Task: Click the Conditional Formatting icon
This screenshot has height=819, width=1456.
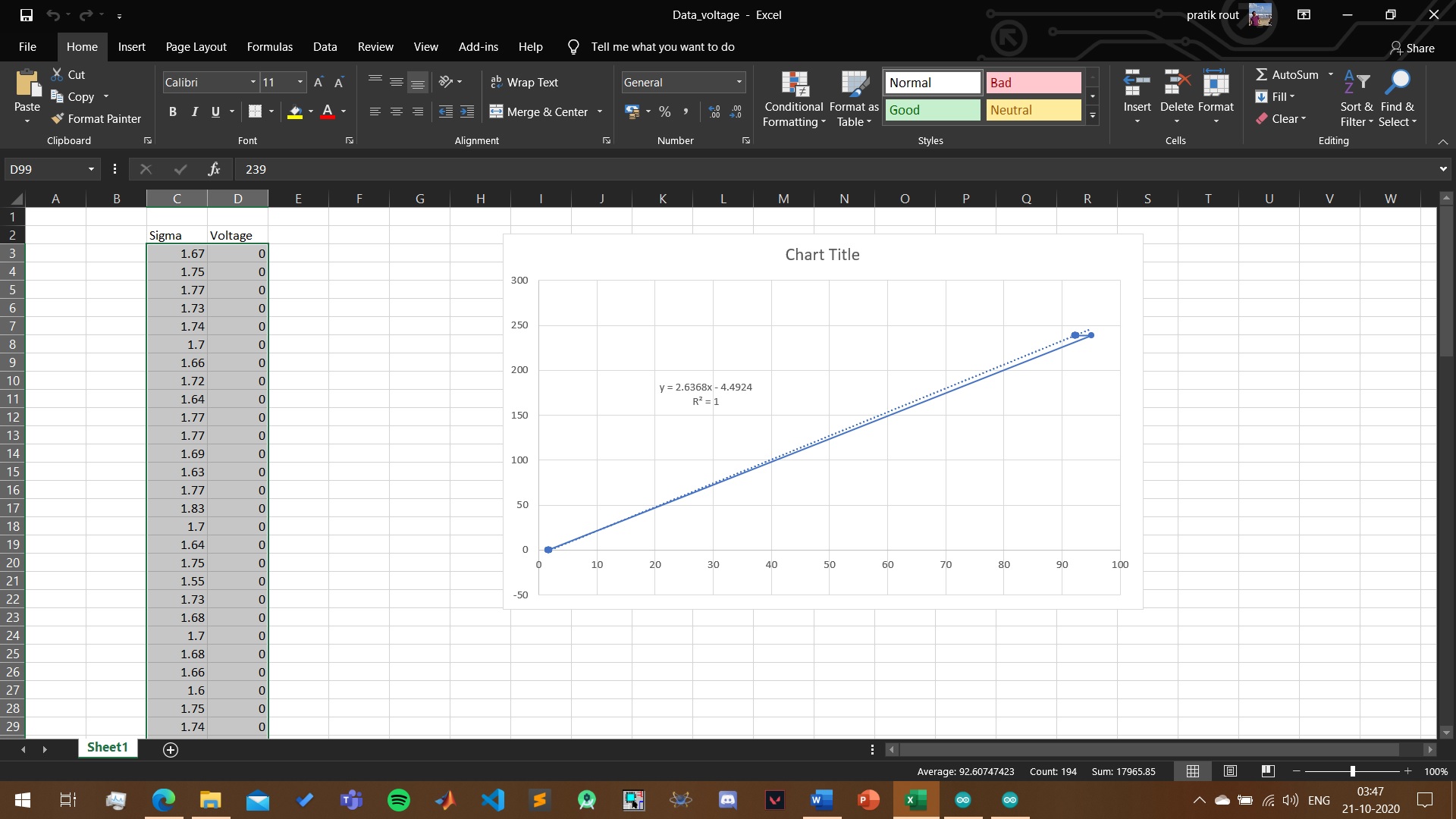Action: [x=794, y=85]
